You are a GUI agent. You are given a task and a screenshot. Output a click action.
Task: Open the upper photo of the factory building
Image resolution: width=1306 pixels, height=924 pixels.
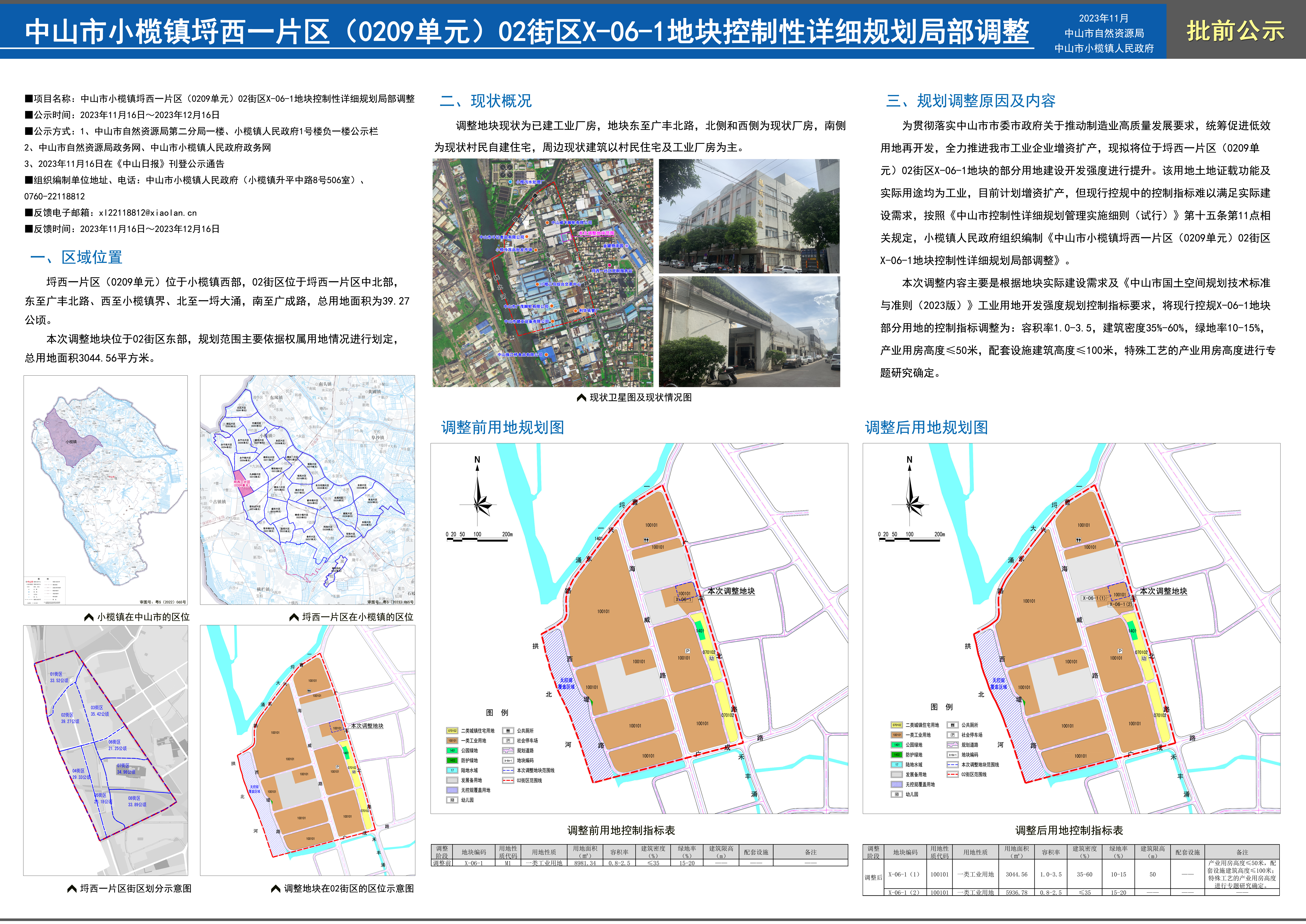pyautogui.click(x=749, y=216)
